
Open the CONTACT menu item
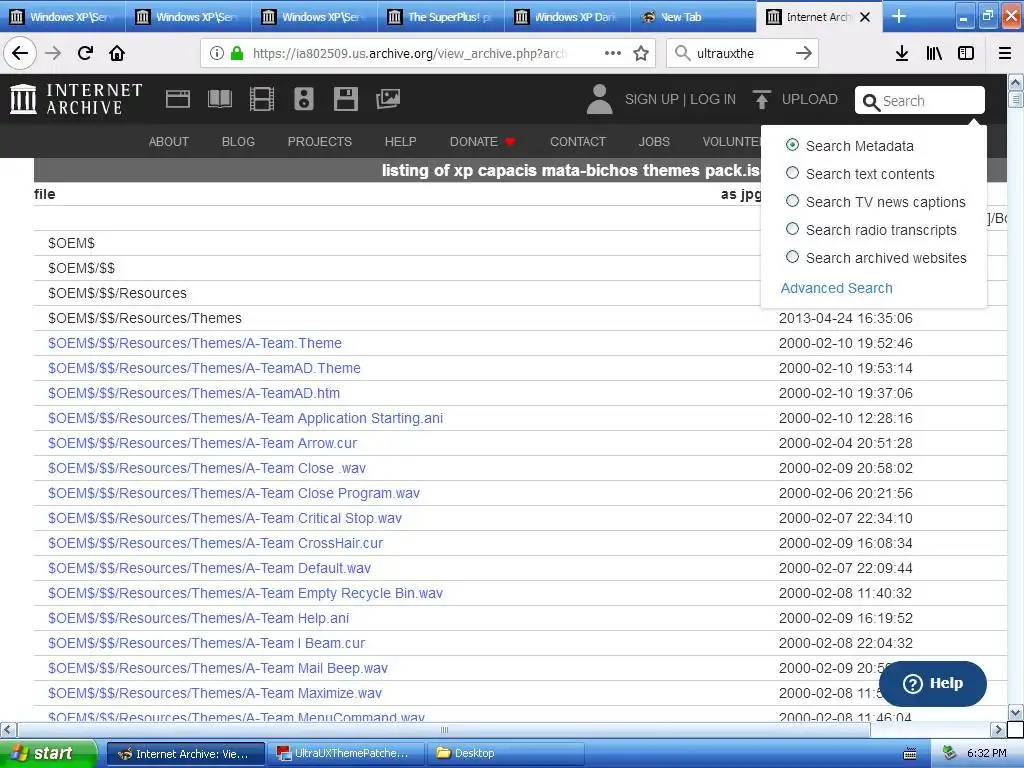click(578, 142)
